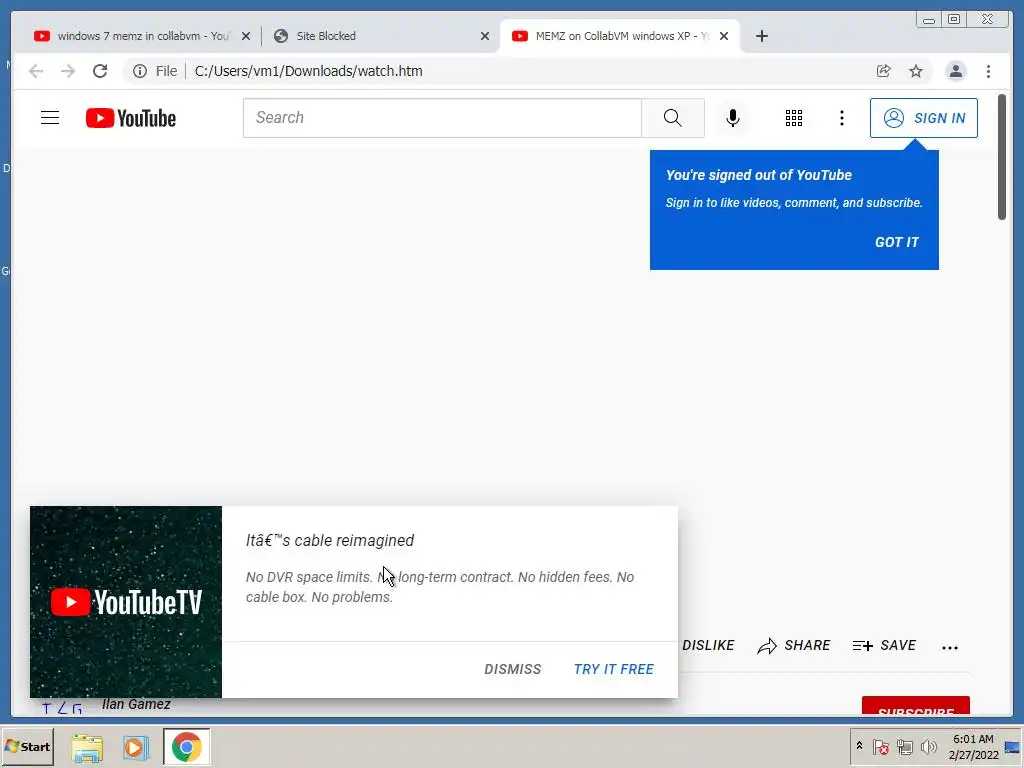Click the page vertical scrollbar thumb

click(x=1002, y=157)
